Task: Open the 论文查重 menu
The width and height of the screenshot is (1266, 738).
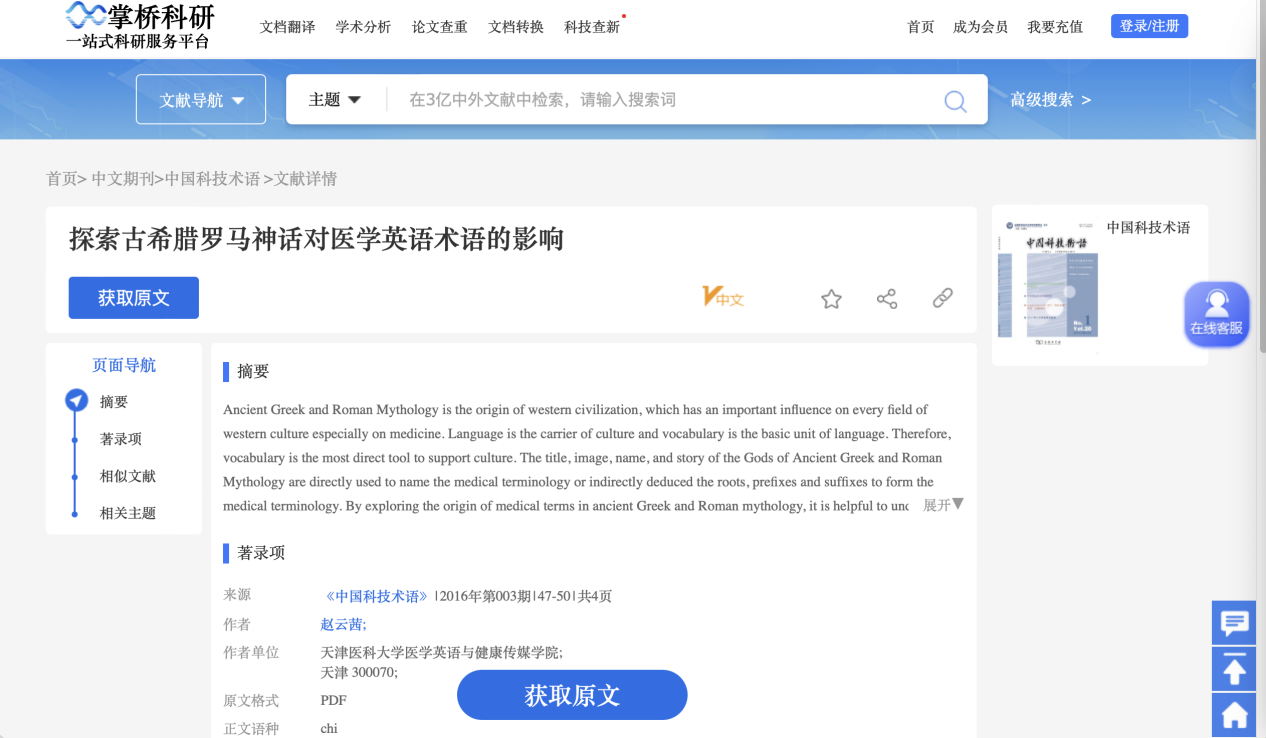Action: [440, 27]
